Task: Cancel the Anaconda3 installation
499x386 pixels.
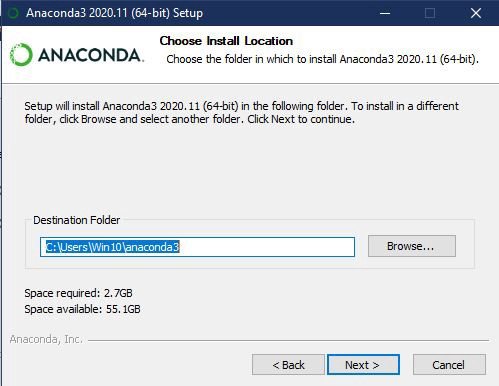Action: [x=449, y=365]
